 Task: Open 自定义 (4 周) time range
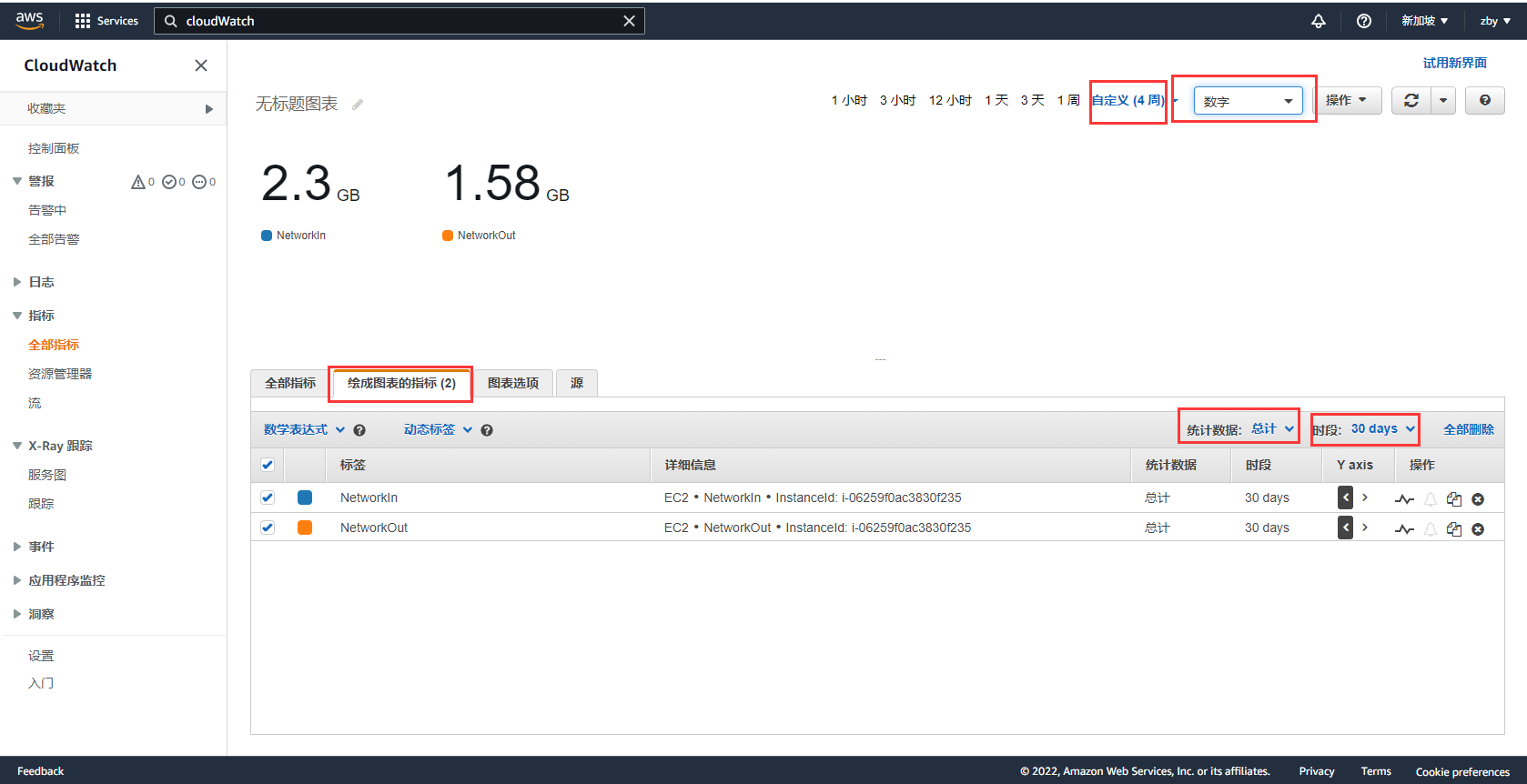coord(1128,100)
